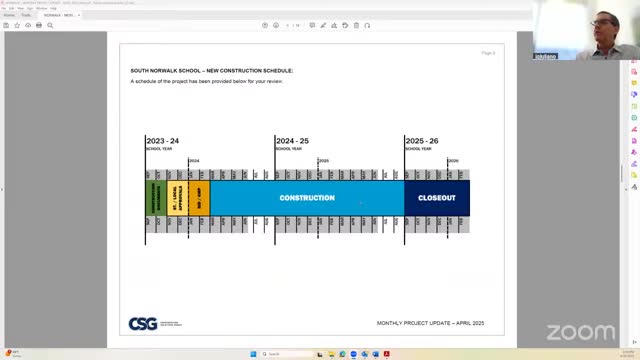
Task: Click the page number field
Action: 288,25
